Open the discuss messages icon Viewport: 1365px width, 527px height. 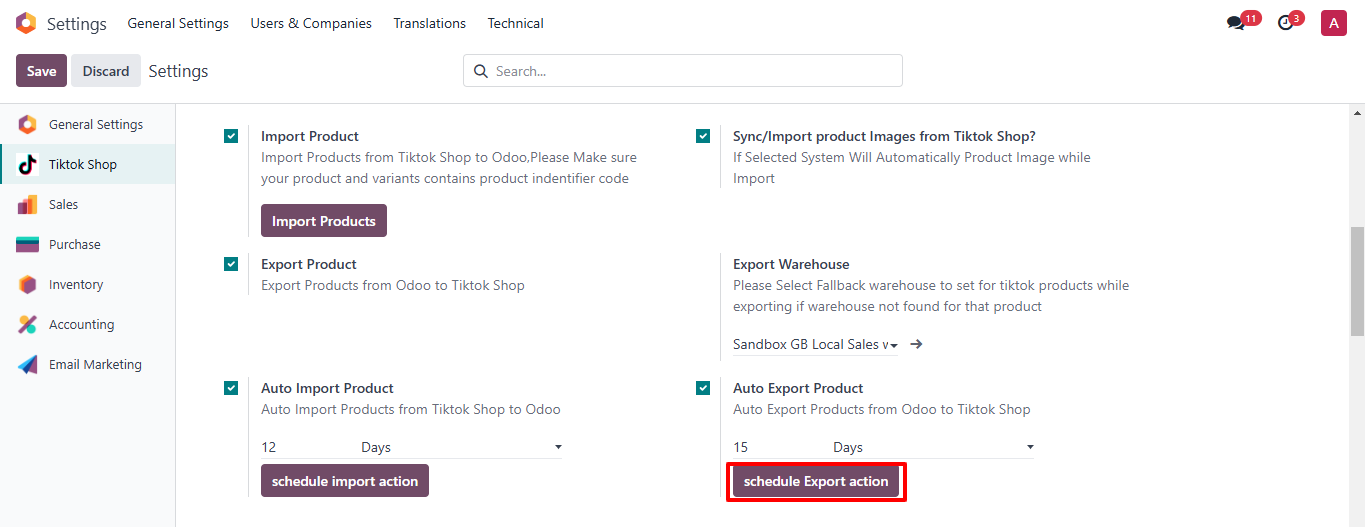pos(1236,23)
